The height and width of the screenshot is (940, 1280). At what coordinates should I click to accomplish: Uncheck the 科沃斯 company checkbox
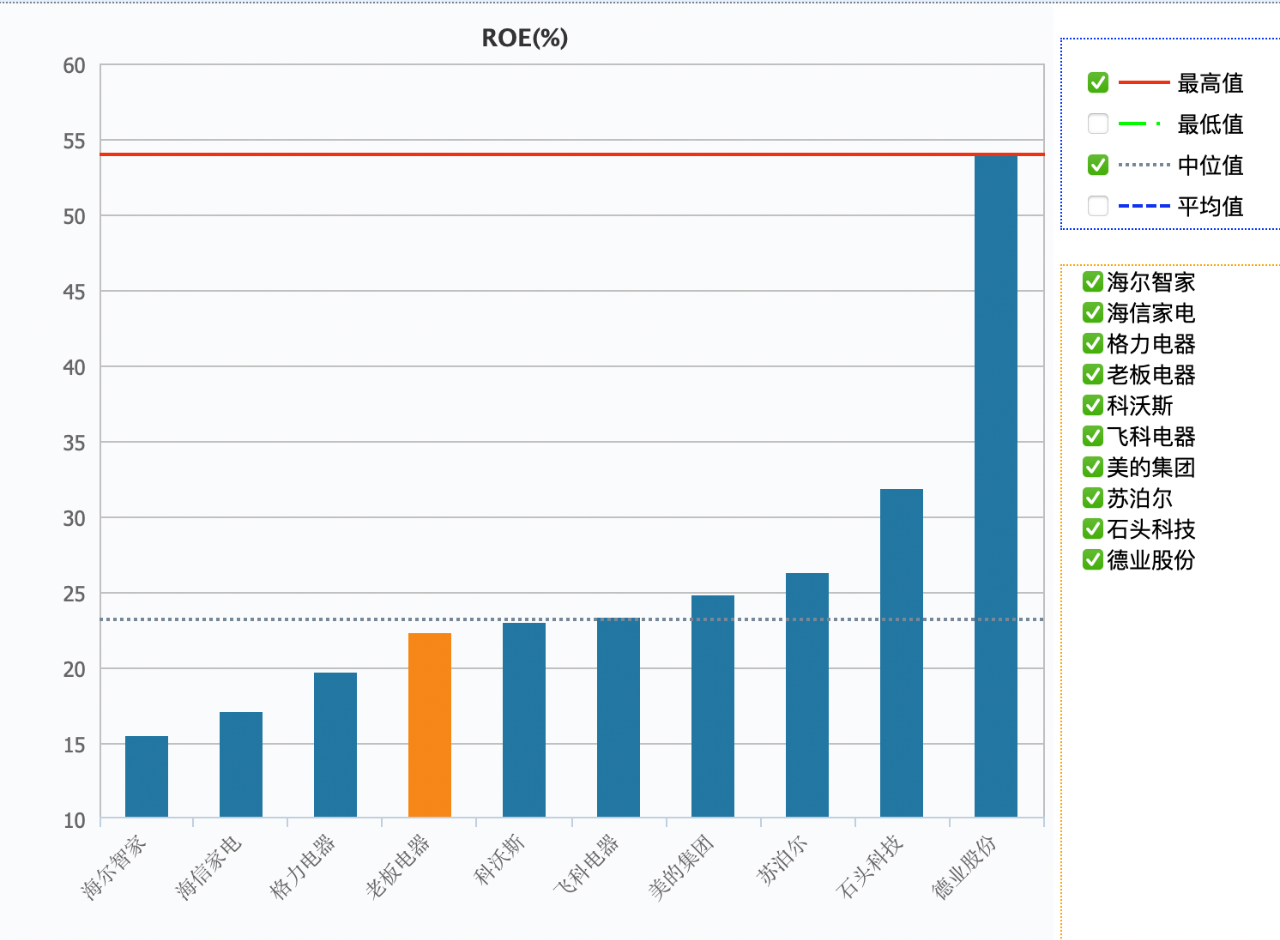pyautogui.click(x=1093, y=405)
